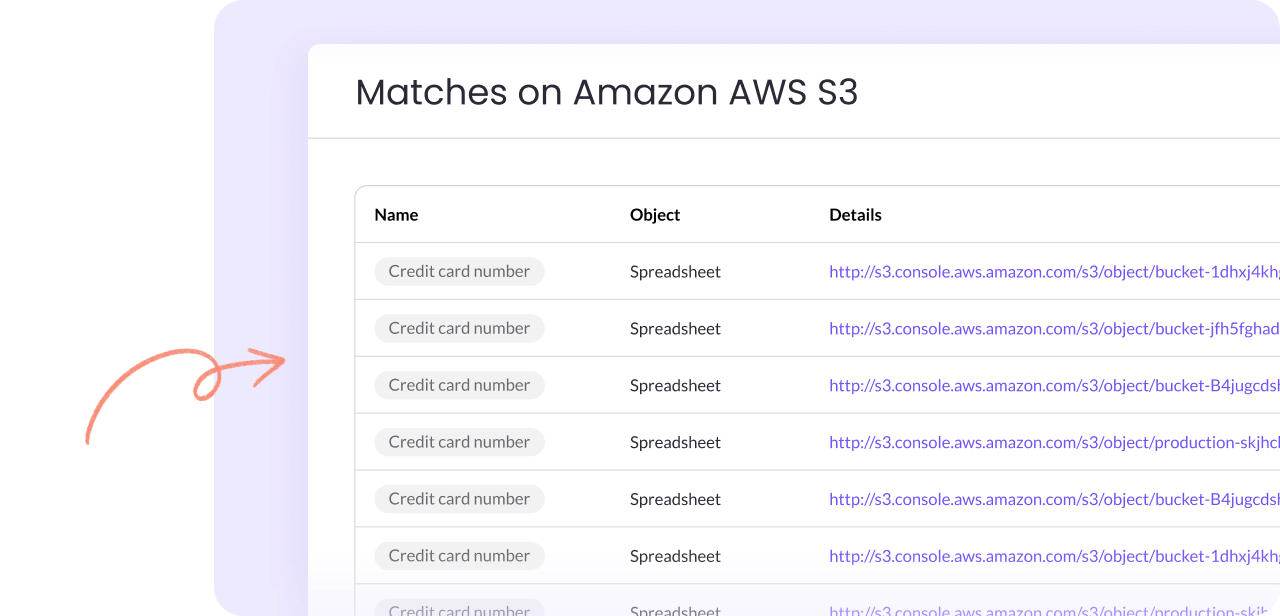Select the Object column header

tap(655, 215)
